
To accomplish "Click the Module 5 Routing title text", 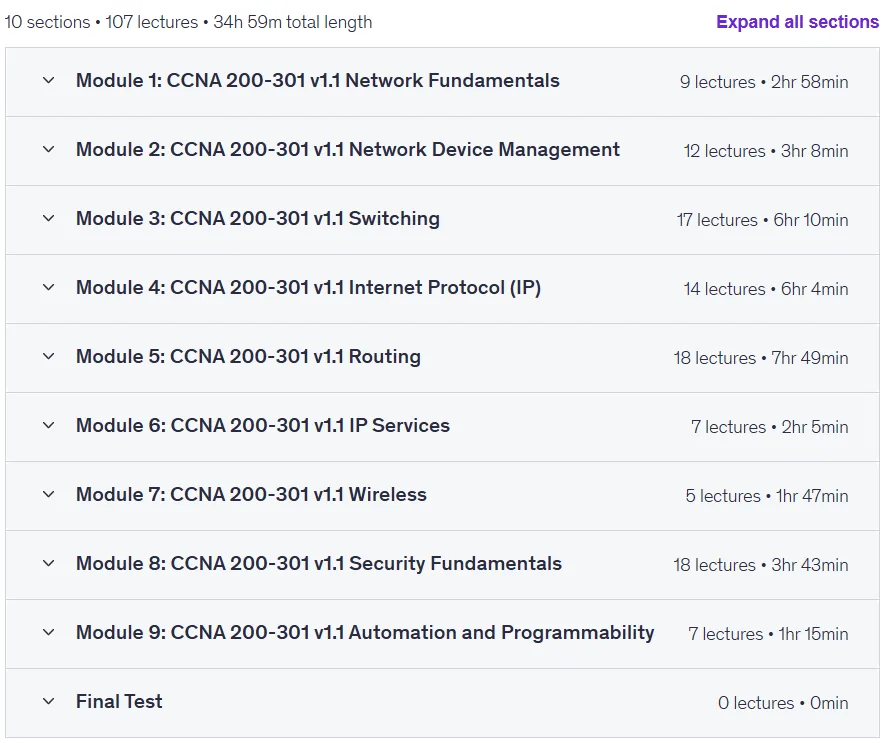I will [x=248, y=356].
